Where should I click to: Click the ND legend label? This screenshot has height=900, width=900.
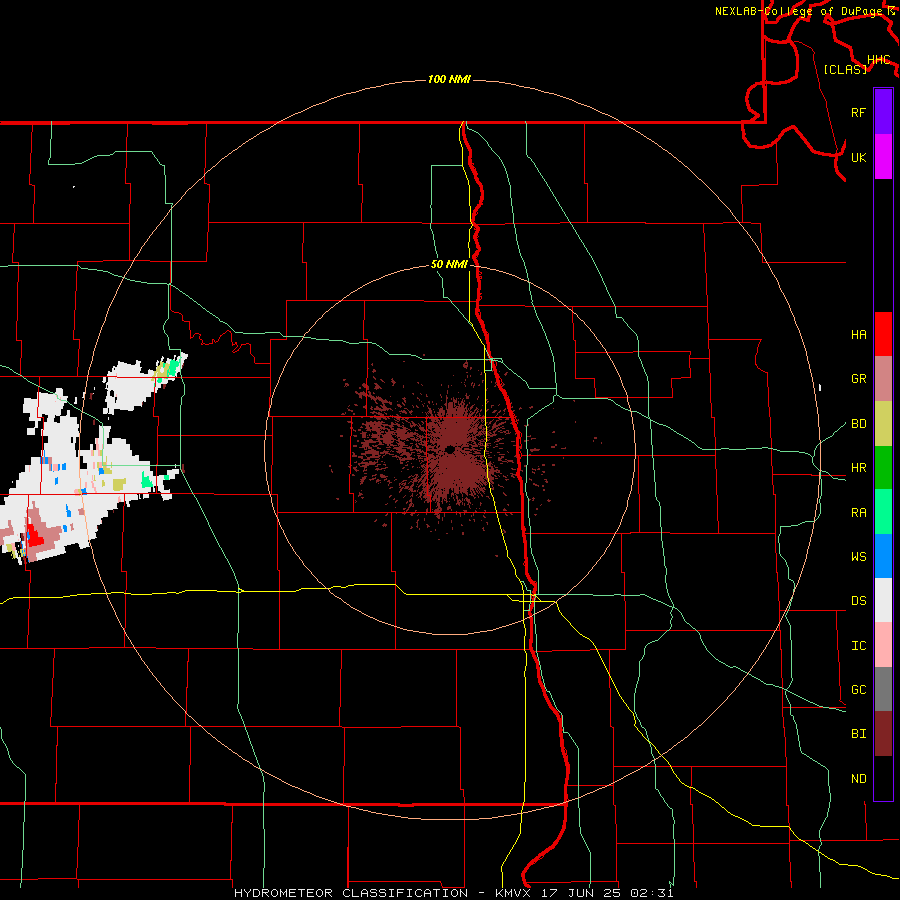point(858,778)
